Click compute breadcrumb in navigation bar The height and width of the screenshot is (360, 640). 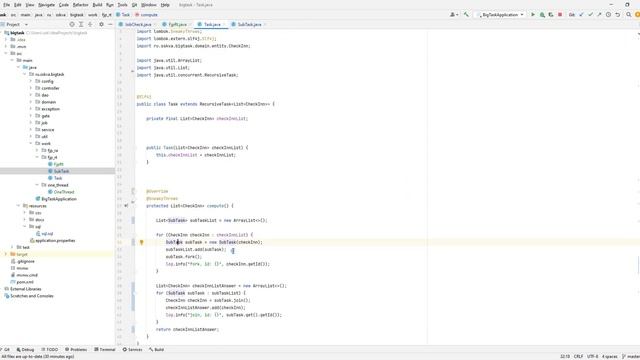pos(149,15)
